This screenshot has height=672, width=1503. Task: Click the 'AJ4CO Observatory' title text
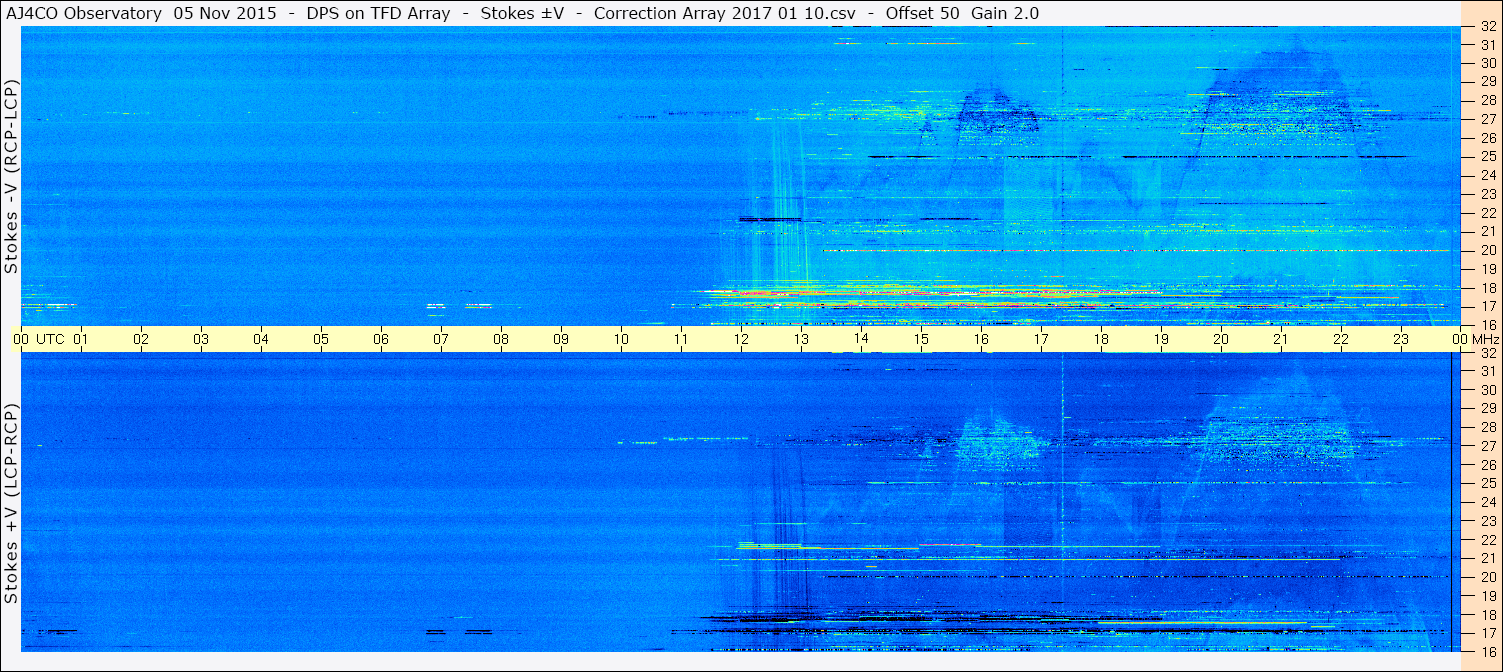[83, 13]
